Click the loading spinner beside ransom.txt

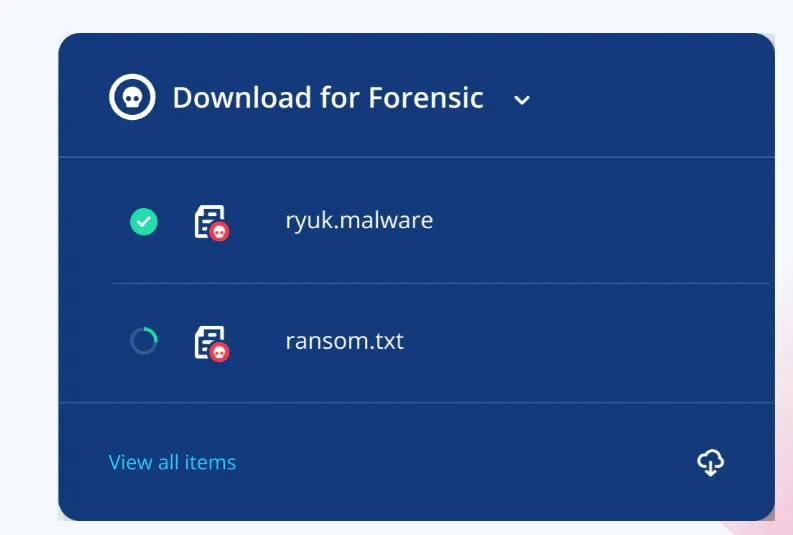coord(144,342)
